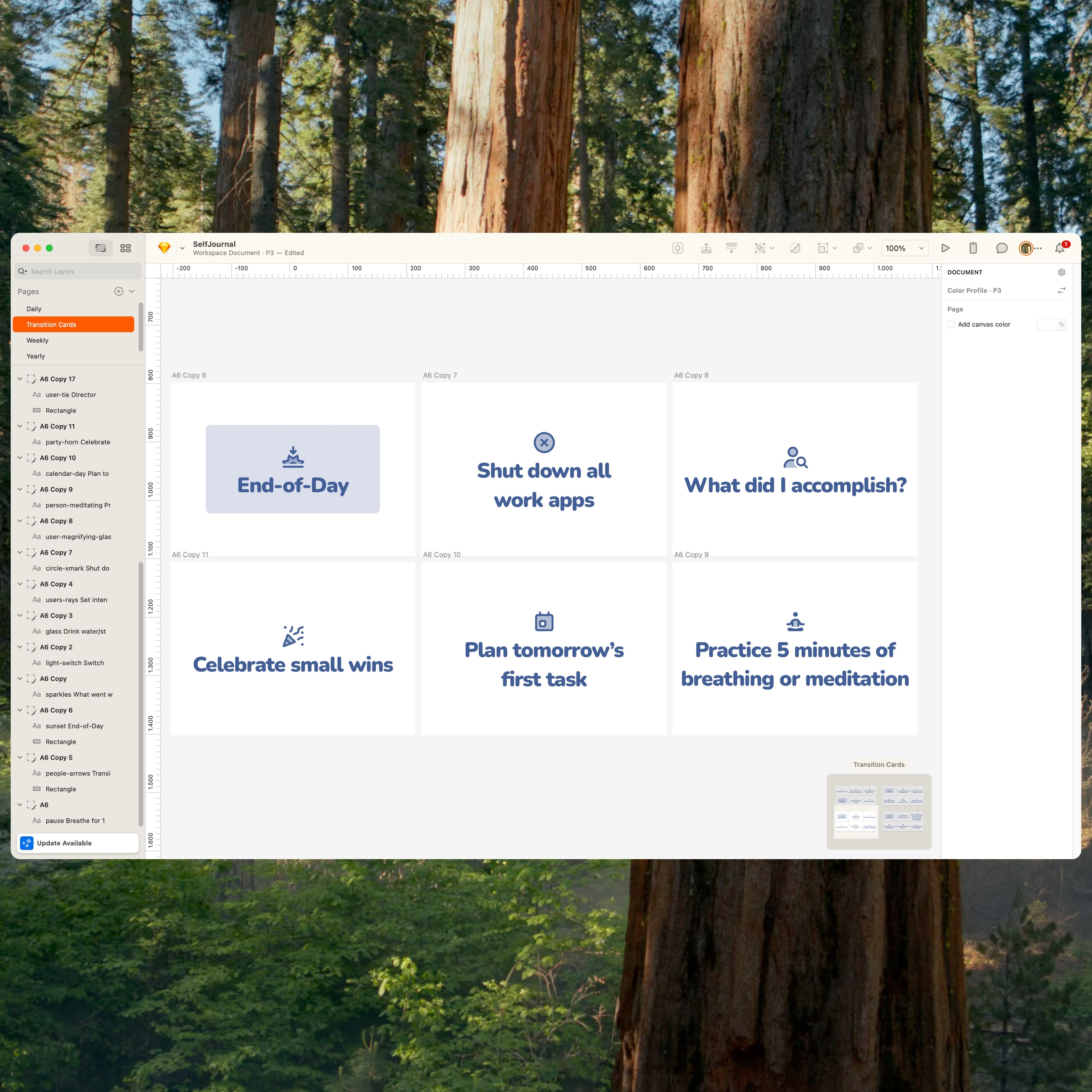Swap color profile using arrows icon
This screenshot has height=1092, width=1092.
[1061, 290]
